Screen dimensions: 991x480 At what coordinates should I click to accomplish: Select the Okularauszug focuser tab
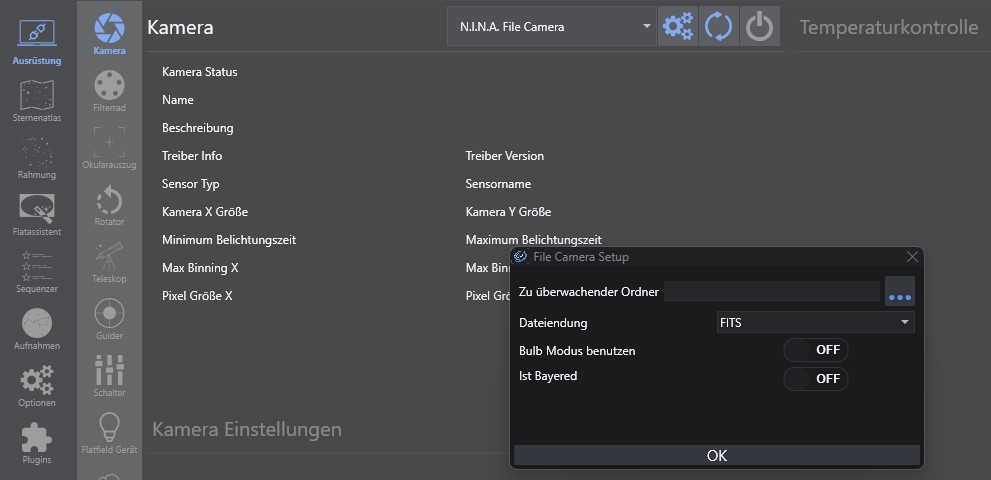[x=109, y=149]
